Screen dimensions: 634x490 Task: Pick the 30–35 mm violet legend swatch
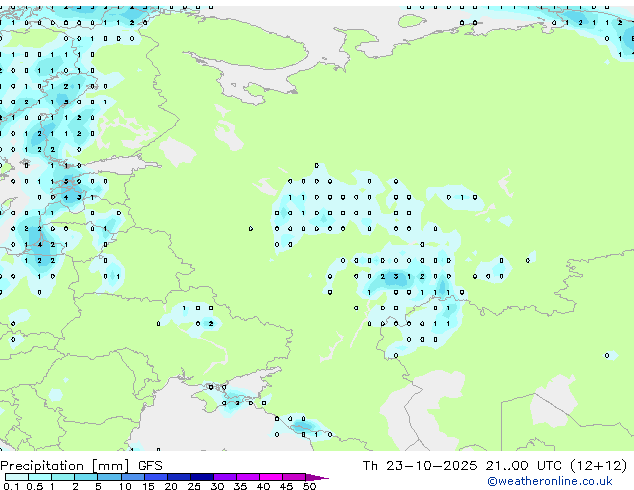pyautogui.click(x=225, y=477)
